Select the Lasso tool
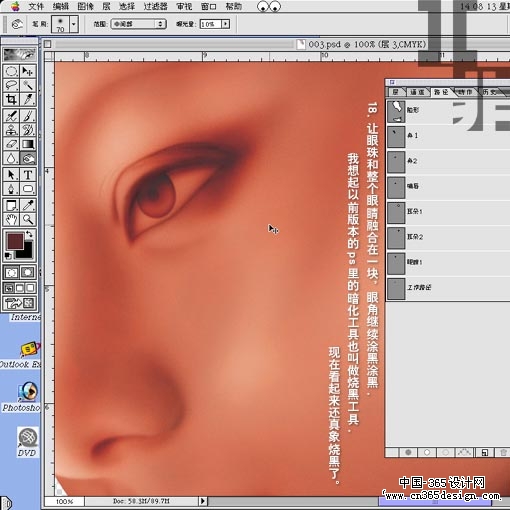This screenshot has width=510, height=510. point(11,85)
